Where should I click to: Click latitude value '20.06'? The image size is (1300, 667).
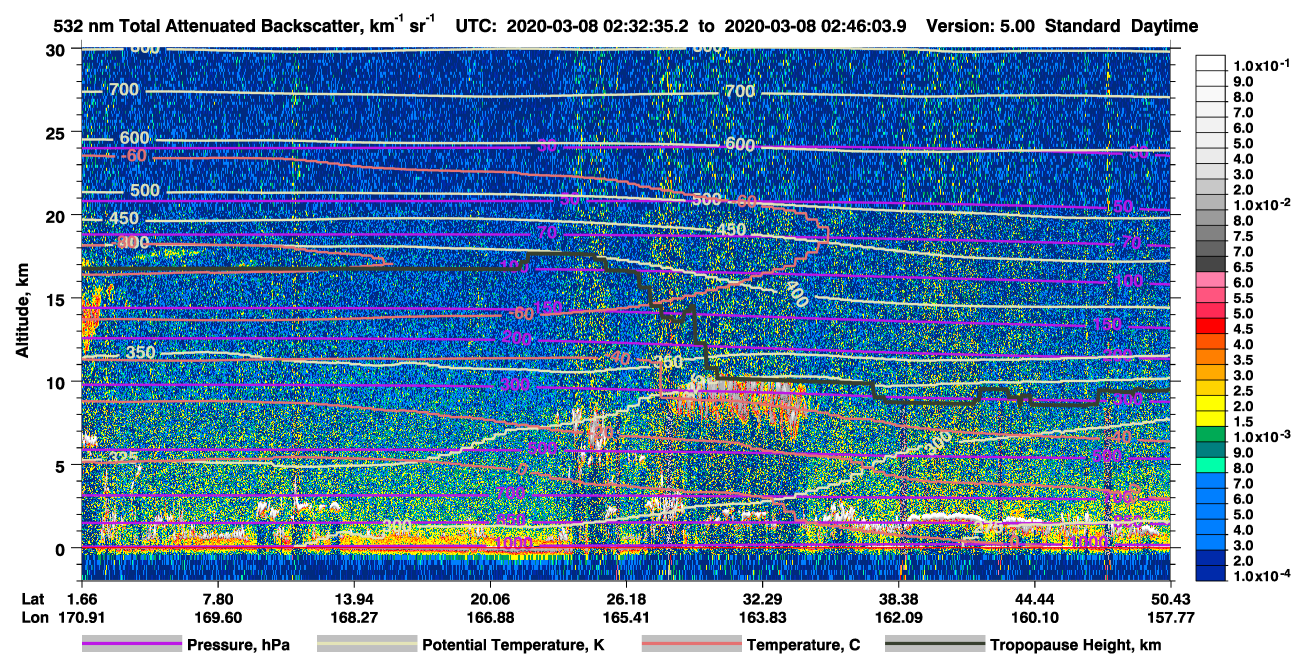490,599
